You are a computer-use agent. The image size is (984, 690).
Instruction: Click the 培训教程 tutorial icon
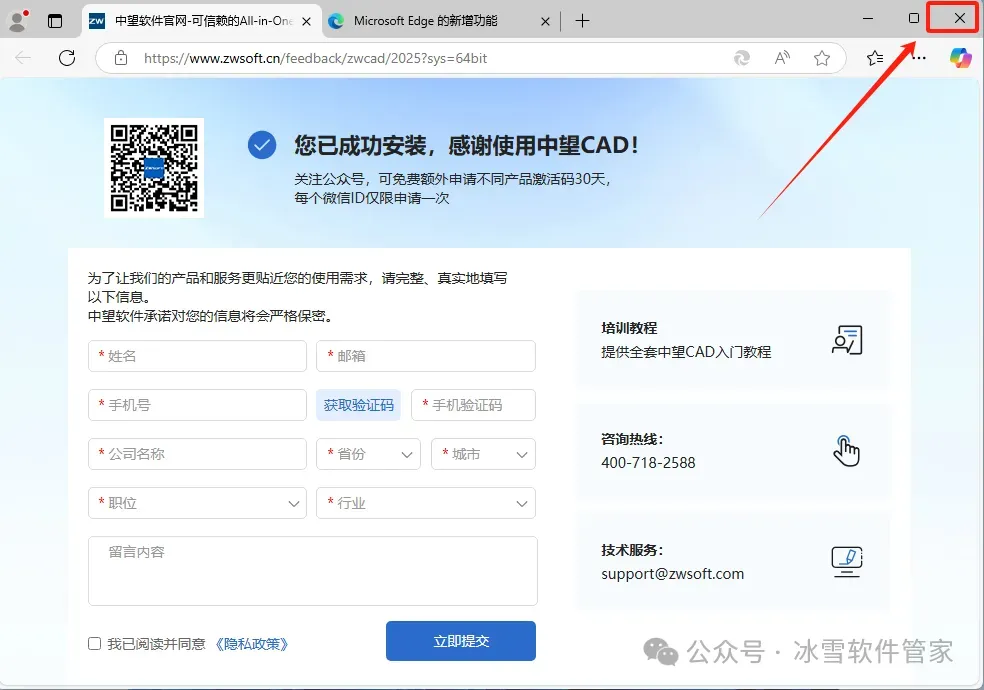click(847, 340)
